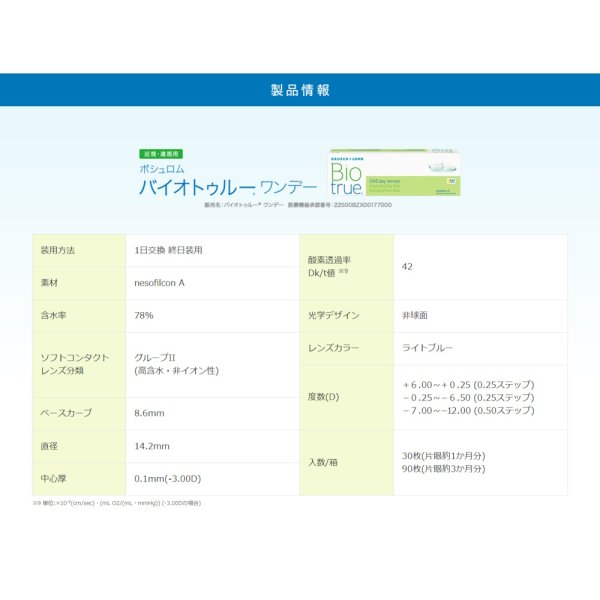Select the 入数/箱 label cell

pyautogui.click(x=347, y=463)
